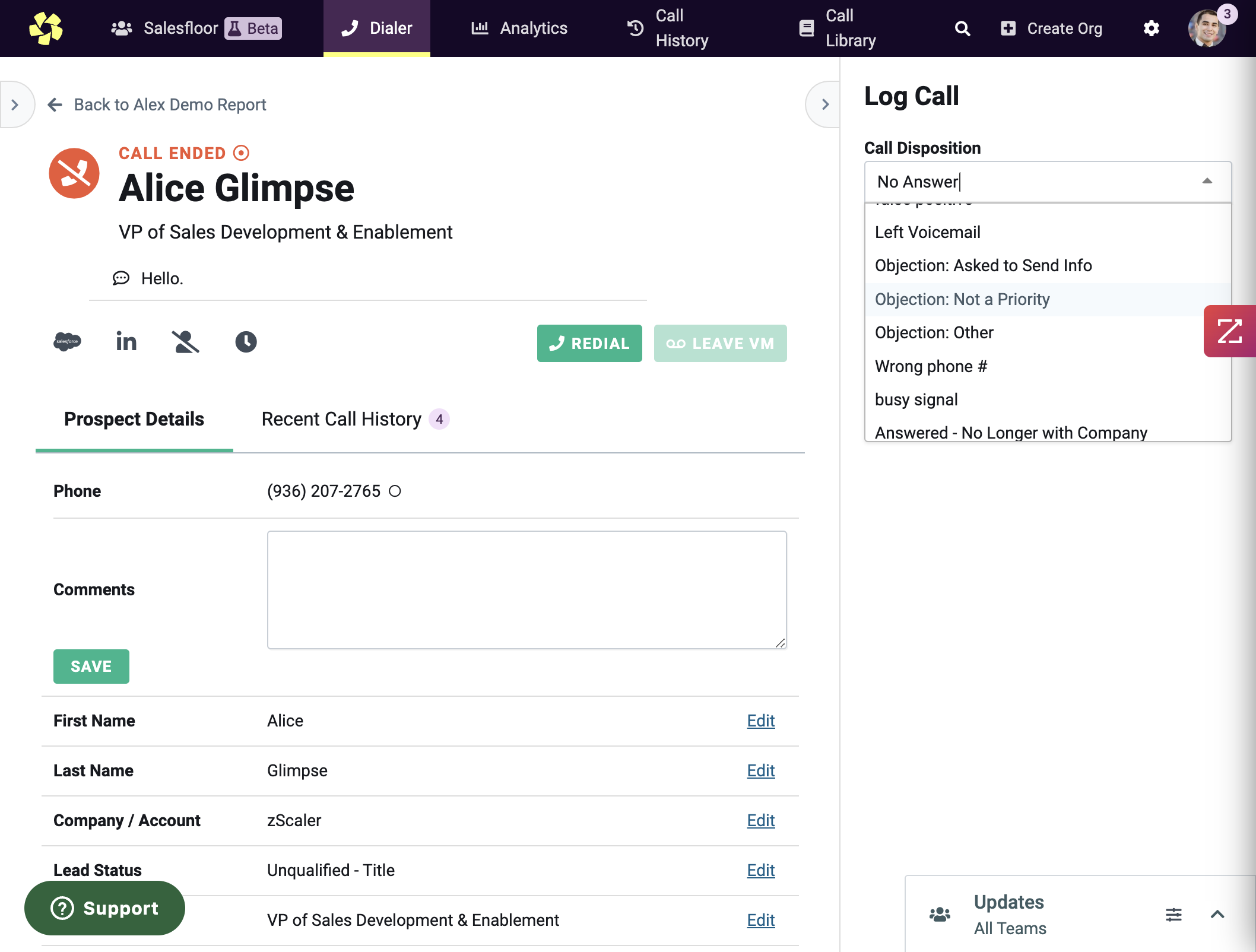Open the Analytics page
Image resolution: width=1256 pixels, height=952 pixels.
(x=519, y=28)
